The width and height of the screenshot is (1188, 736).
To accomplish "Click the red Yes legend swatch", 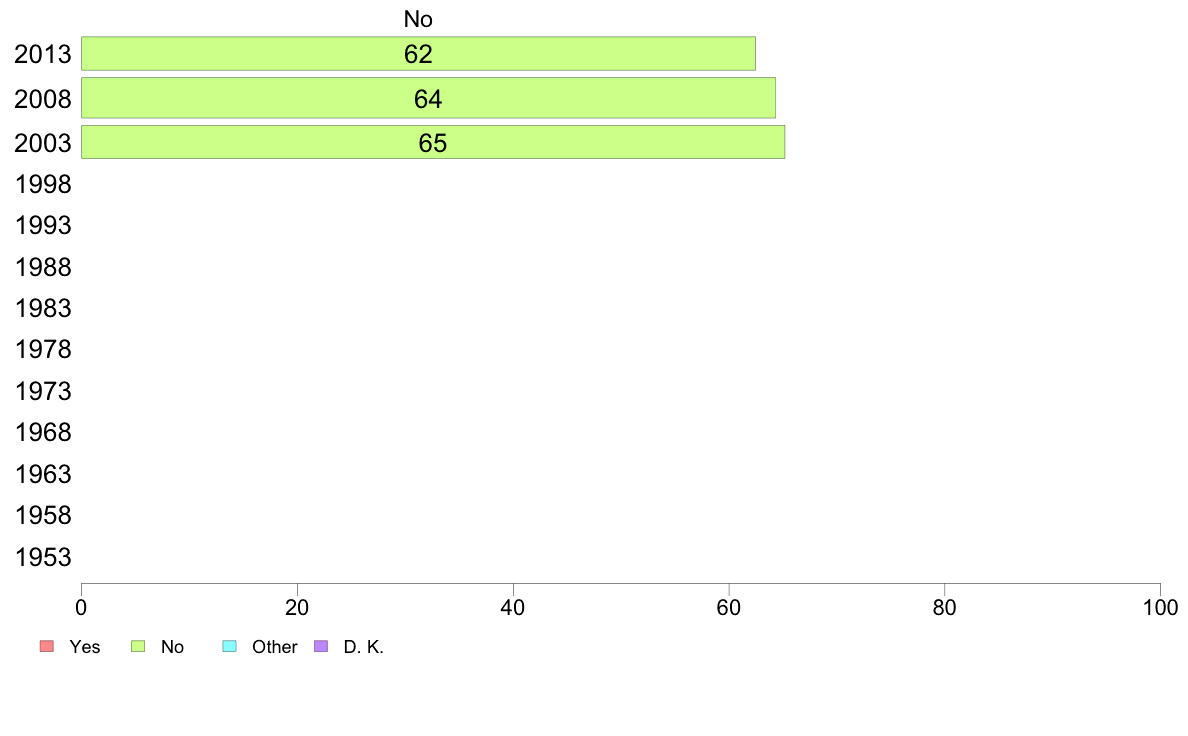I will click(47, 647).
